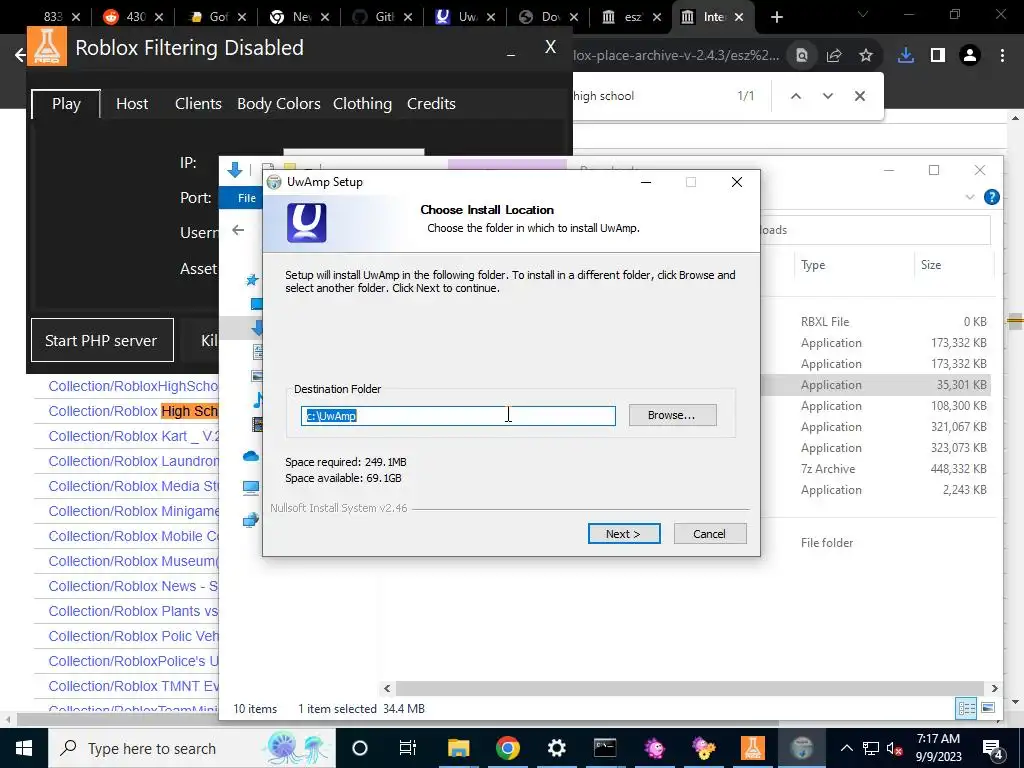
Task: Expand the File Explorer ribbon chevron
Action: (970, 197)
